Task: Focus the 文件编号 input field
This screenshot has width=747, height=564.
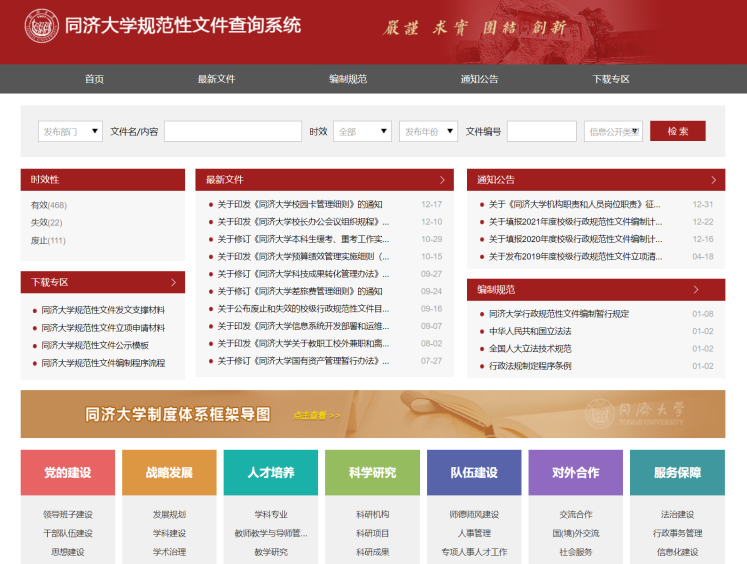Action: coord(542,131)
